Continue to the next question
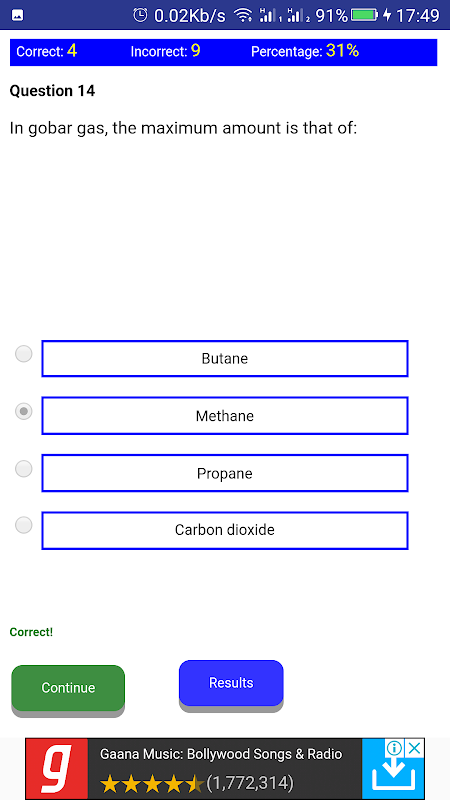450x800 pixels. pos(68,688)
